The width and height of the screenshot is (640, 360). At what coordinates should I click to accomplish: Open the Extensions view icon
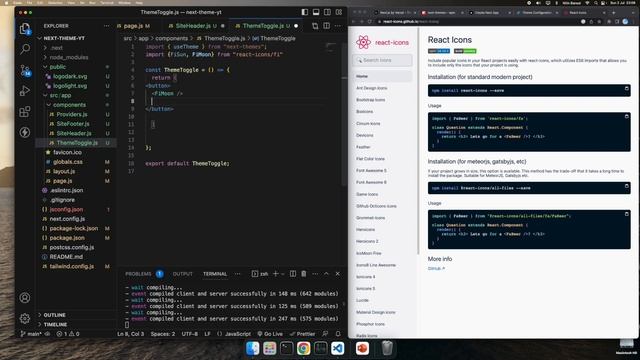point(25,111)
